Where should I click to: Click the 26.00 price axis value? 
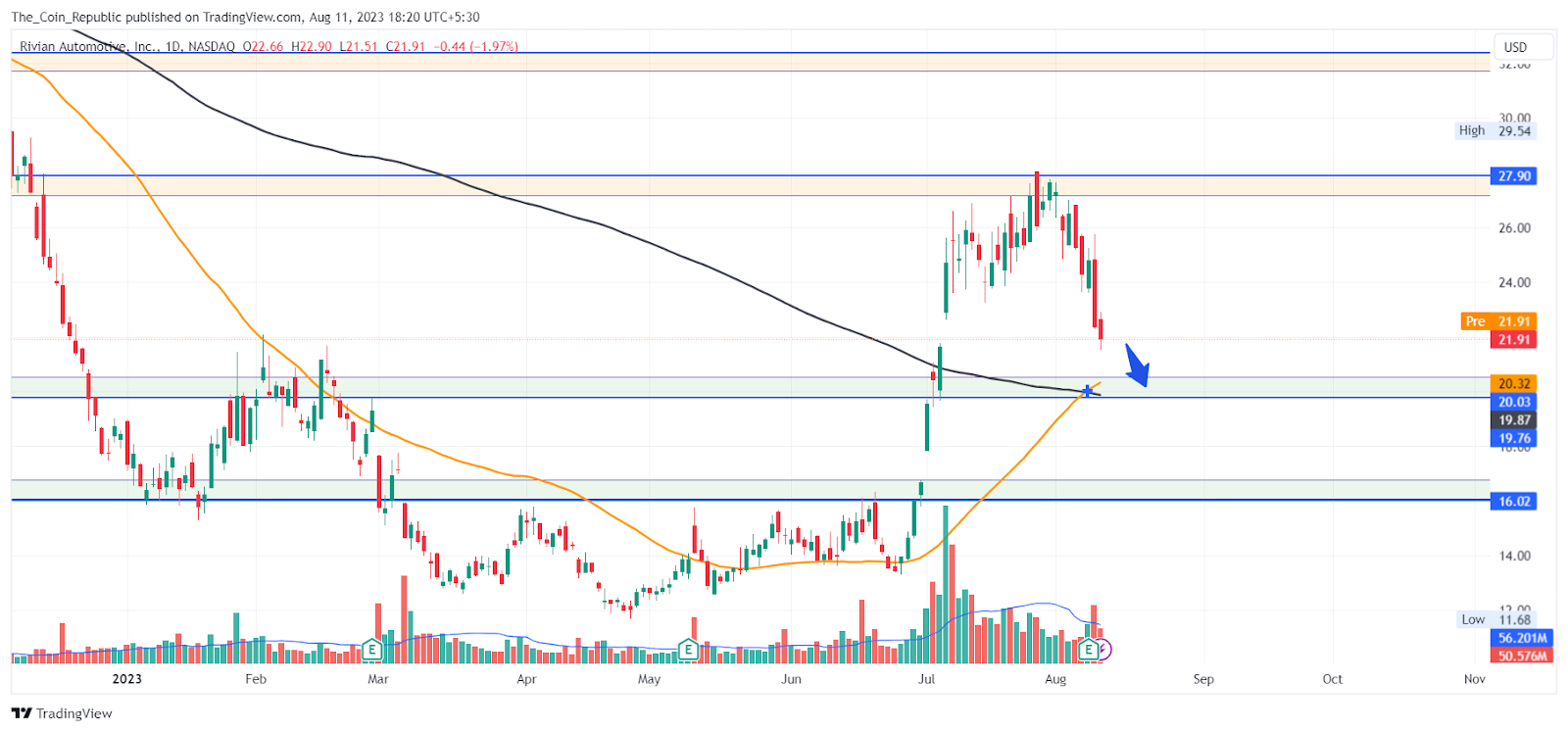coord(1514,228)
